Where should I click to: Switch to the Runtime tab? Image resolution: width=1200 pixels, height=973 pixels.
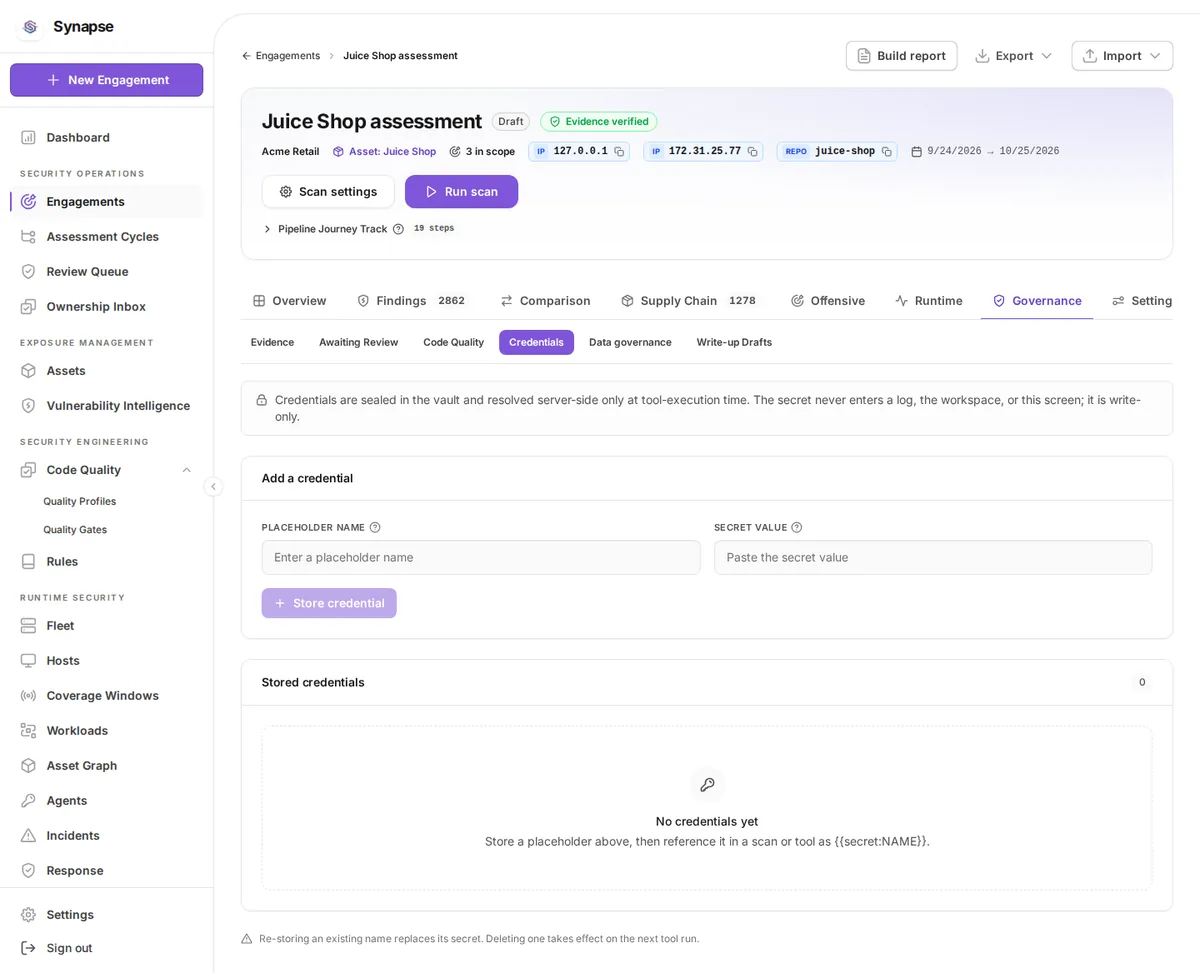[x=929, y=300]
